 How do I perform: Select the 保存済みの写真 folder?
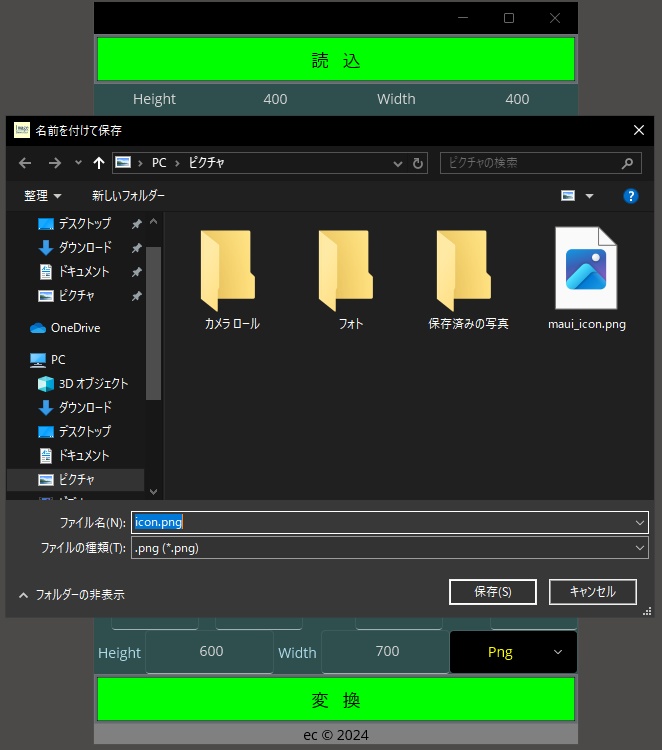(468, 280)
